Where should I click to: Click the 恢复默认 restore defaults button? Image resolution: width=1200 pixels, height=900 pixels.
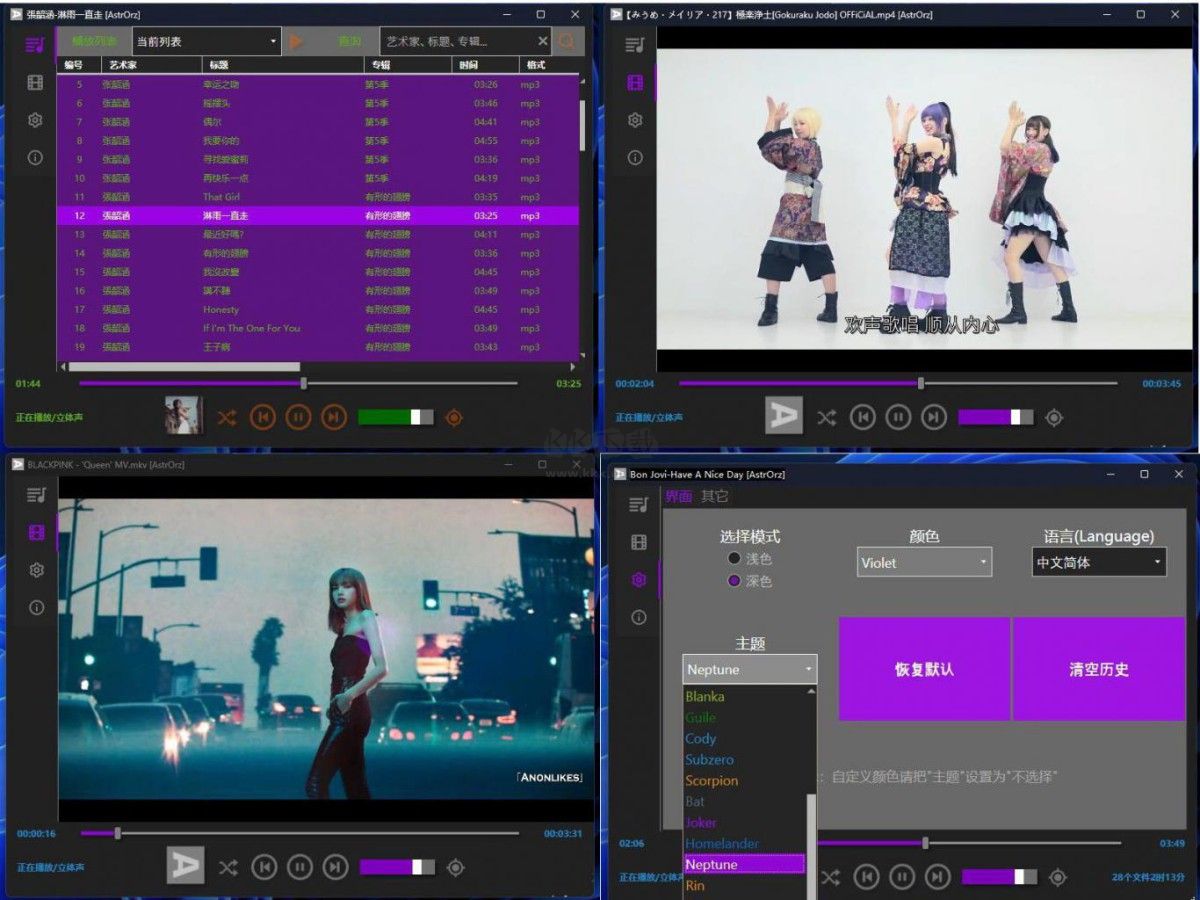pyautogui.click(x=923, y=668)
